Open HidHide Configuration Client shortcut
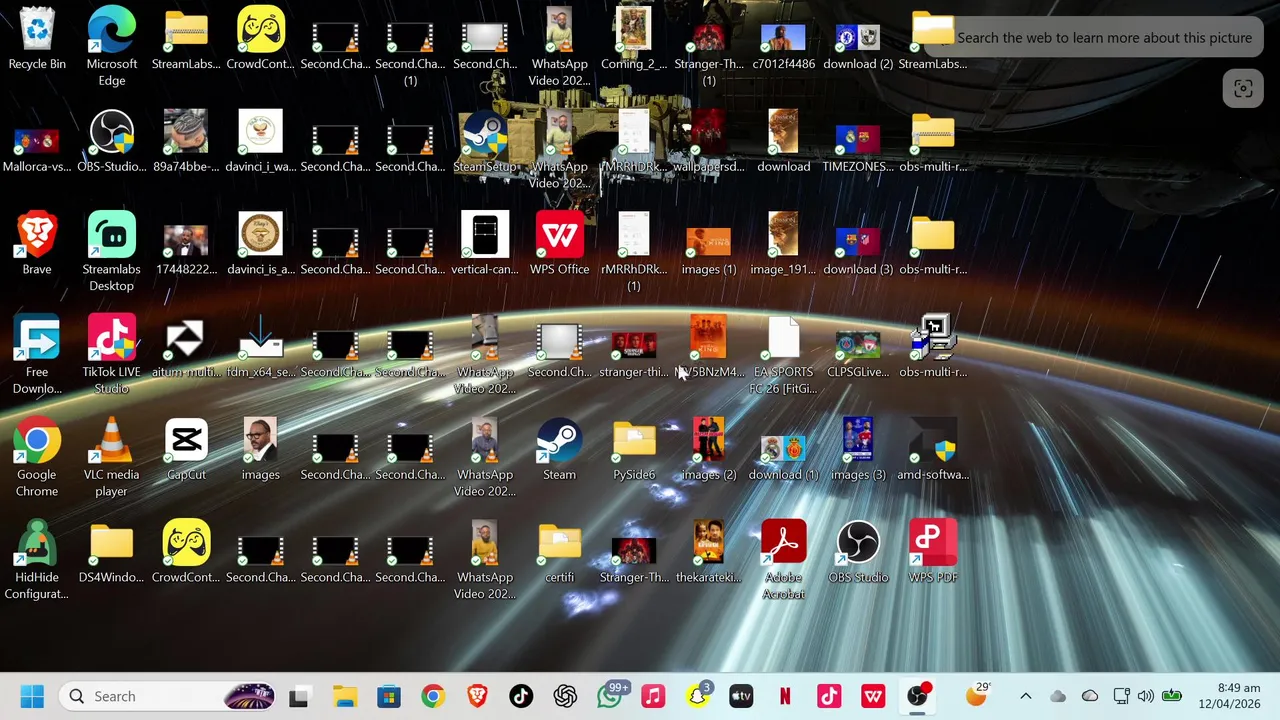The image size is (1280, 720). (x=37, y=560)
